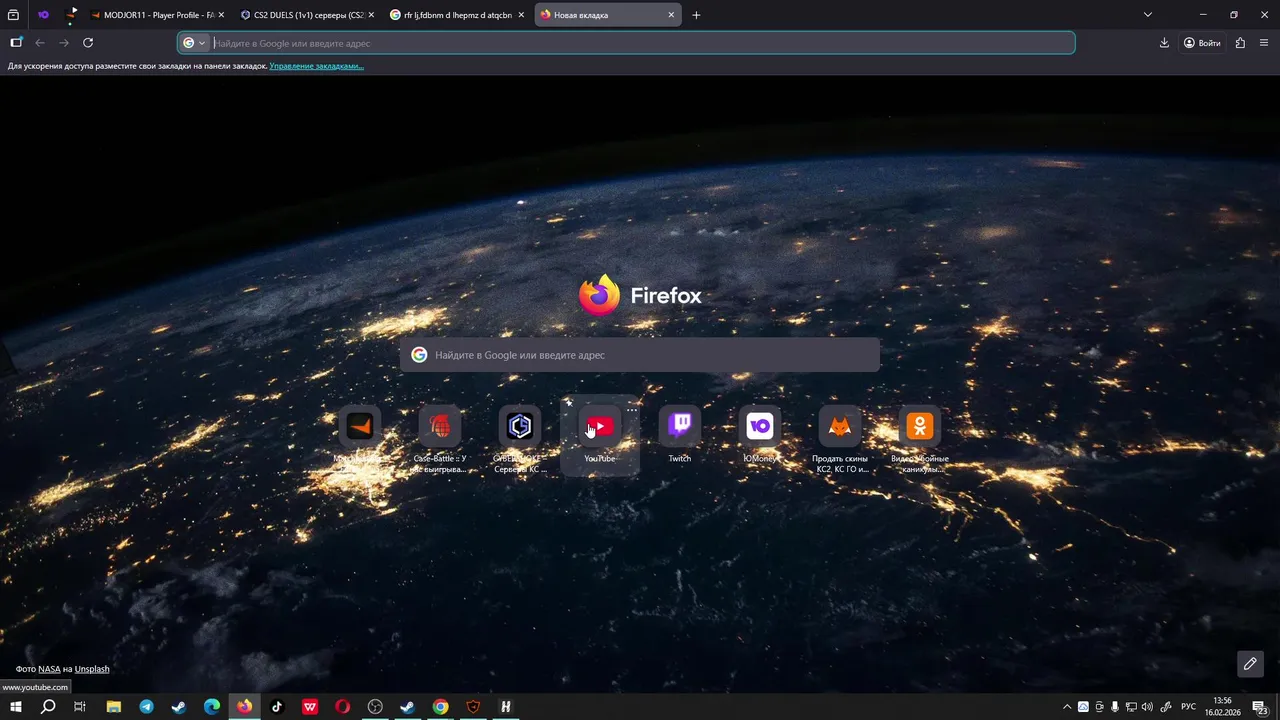This screenshot has width=1280, height=720.
Task: Click the central Google search box
Action: coord(640,355)
